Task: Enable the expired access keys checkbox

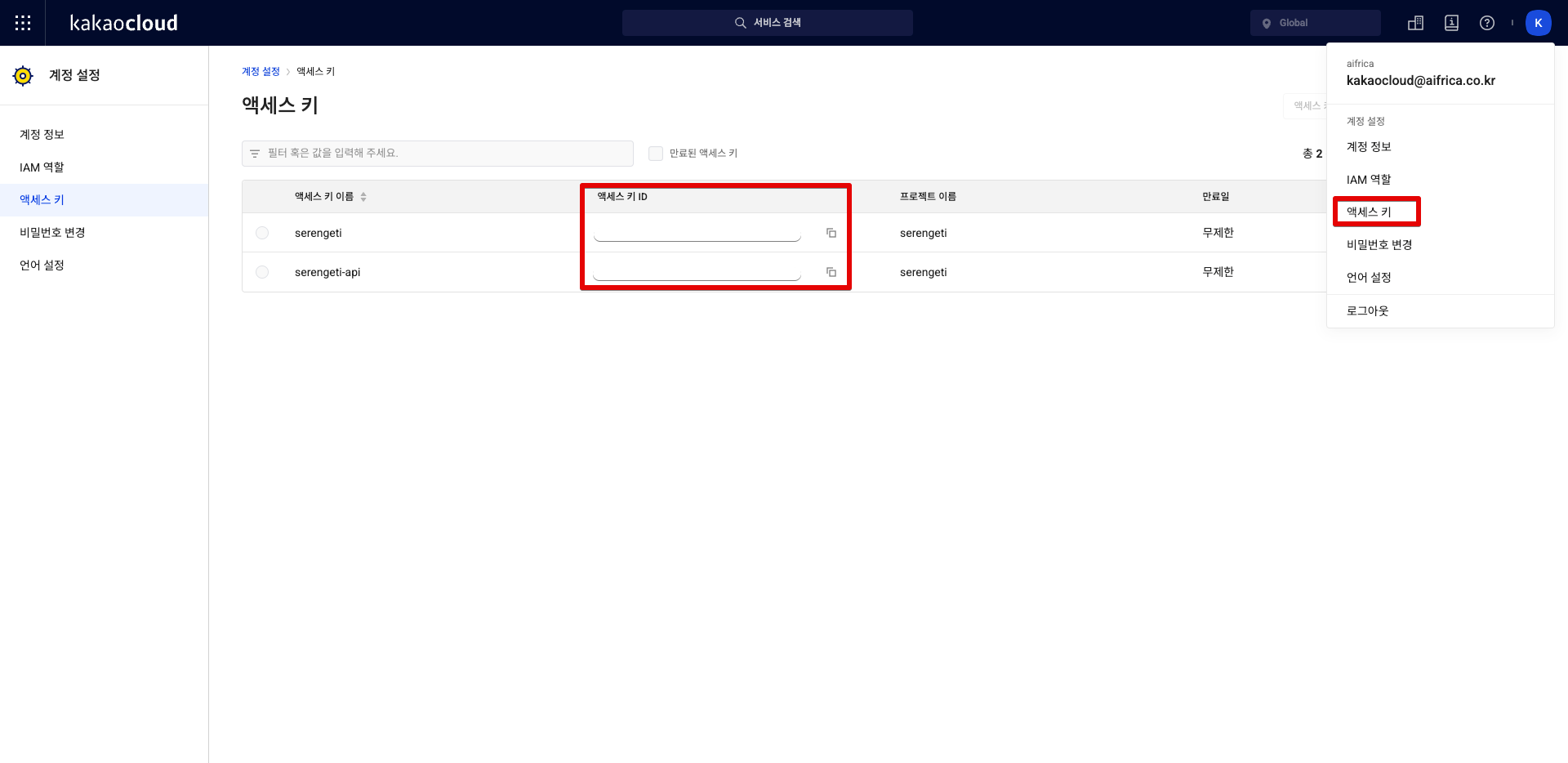Action: 655,154
